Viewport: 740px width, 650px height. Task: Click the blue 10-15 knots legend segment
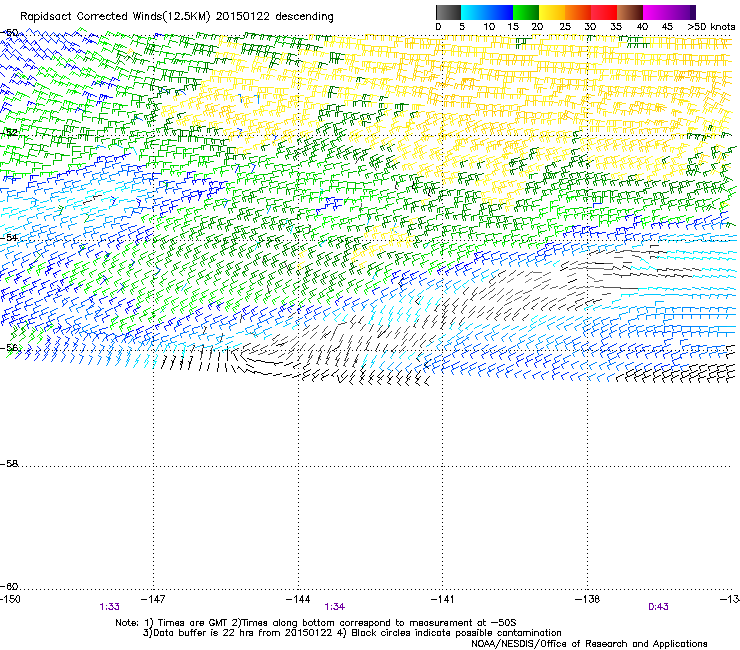(x=500, y=12)
